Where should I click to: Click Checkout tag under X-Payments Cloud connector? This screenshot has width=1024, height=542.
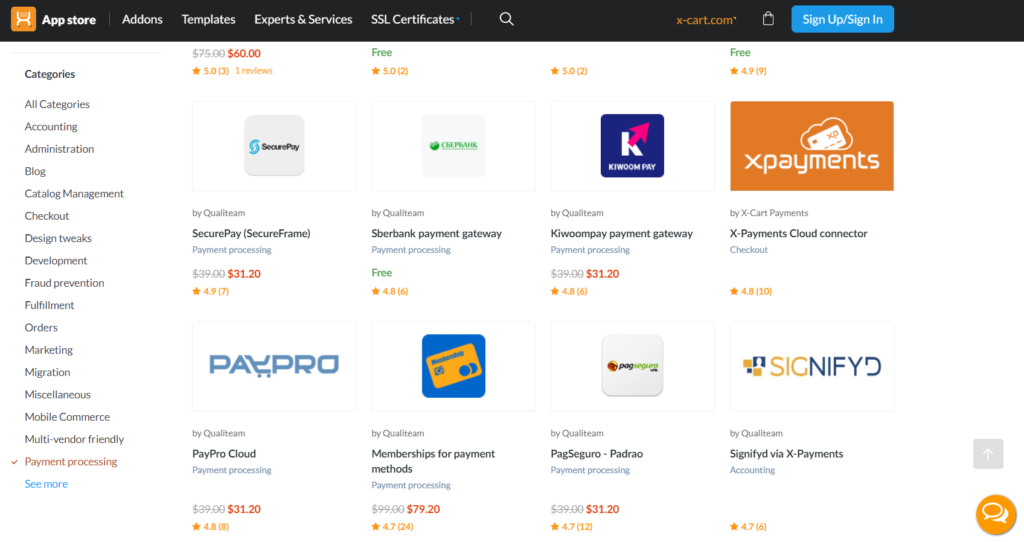point(748,249)
